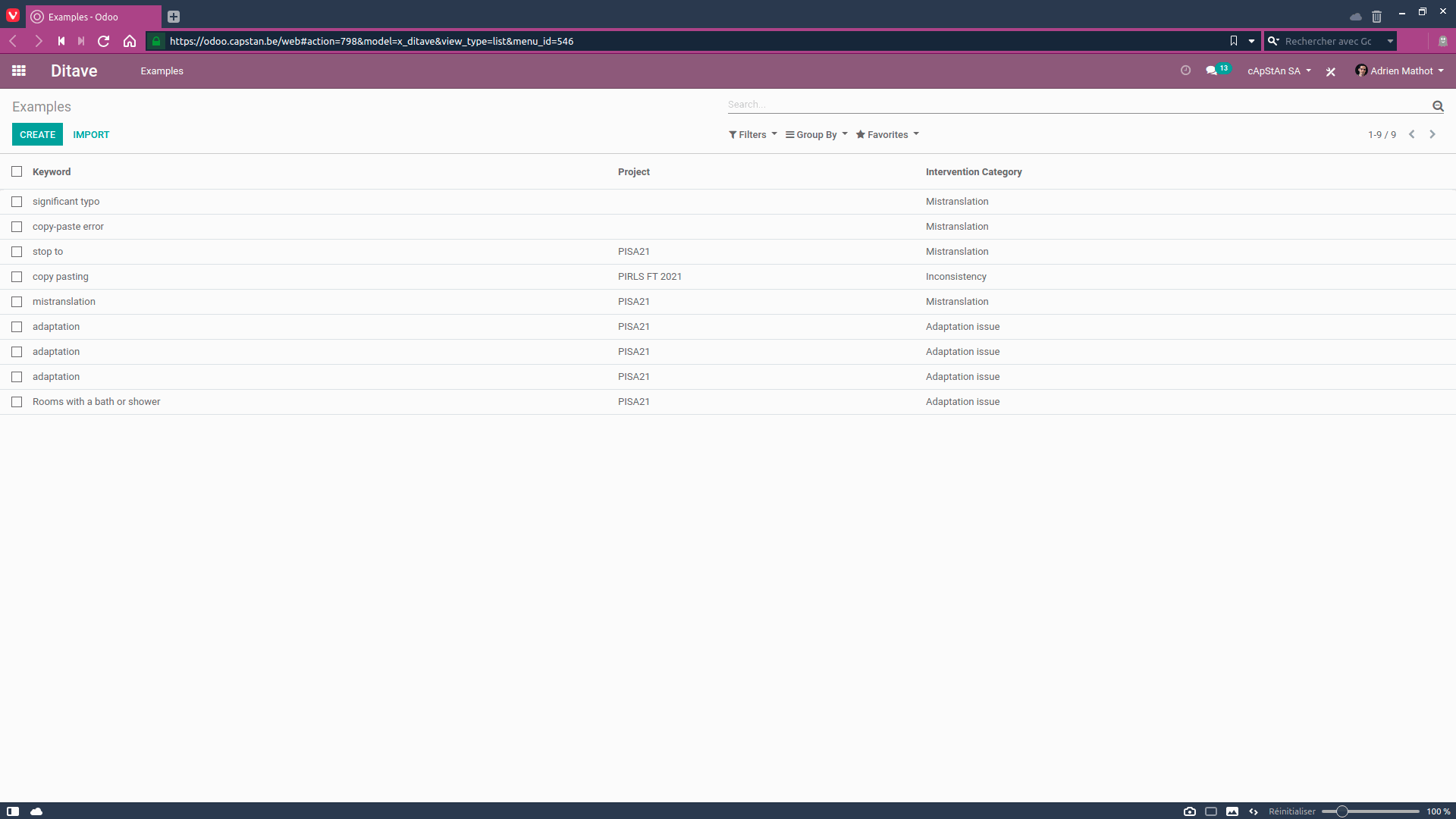Screen dimensions: 1456x819
Task: Open the activities clock icon
Action: (1185, 70)
